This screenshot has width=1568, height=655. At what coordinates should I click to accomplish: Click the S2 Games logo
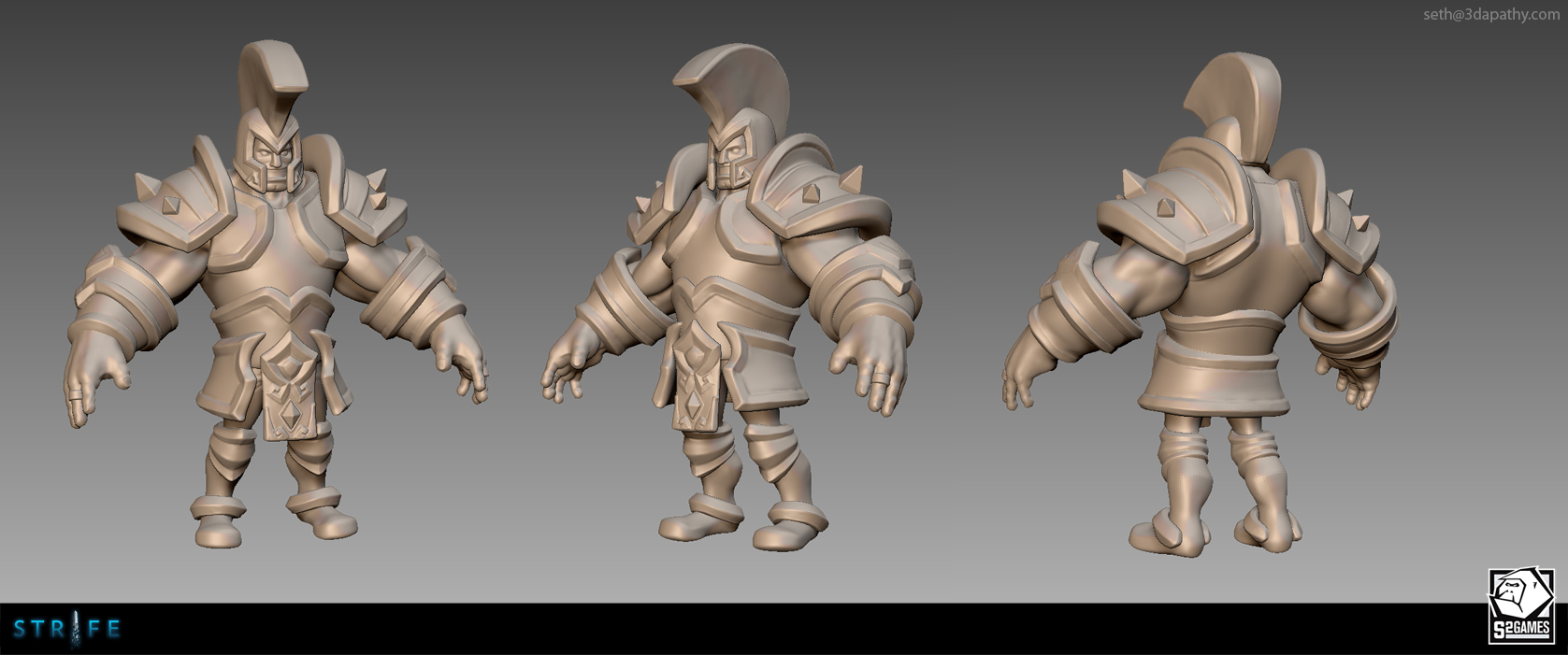point(1520,607)
